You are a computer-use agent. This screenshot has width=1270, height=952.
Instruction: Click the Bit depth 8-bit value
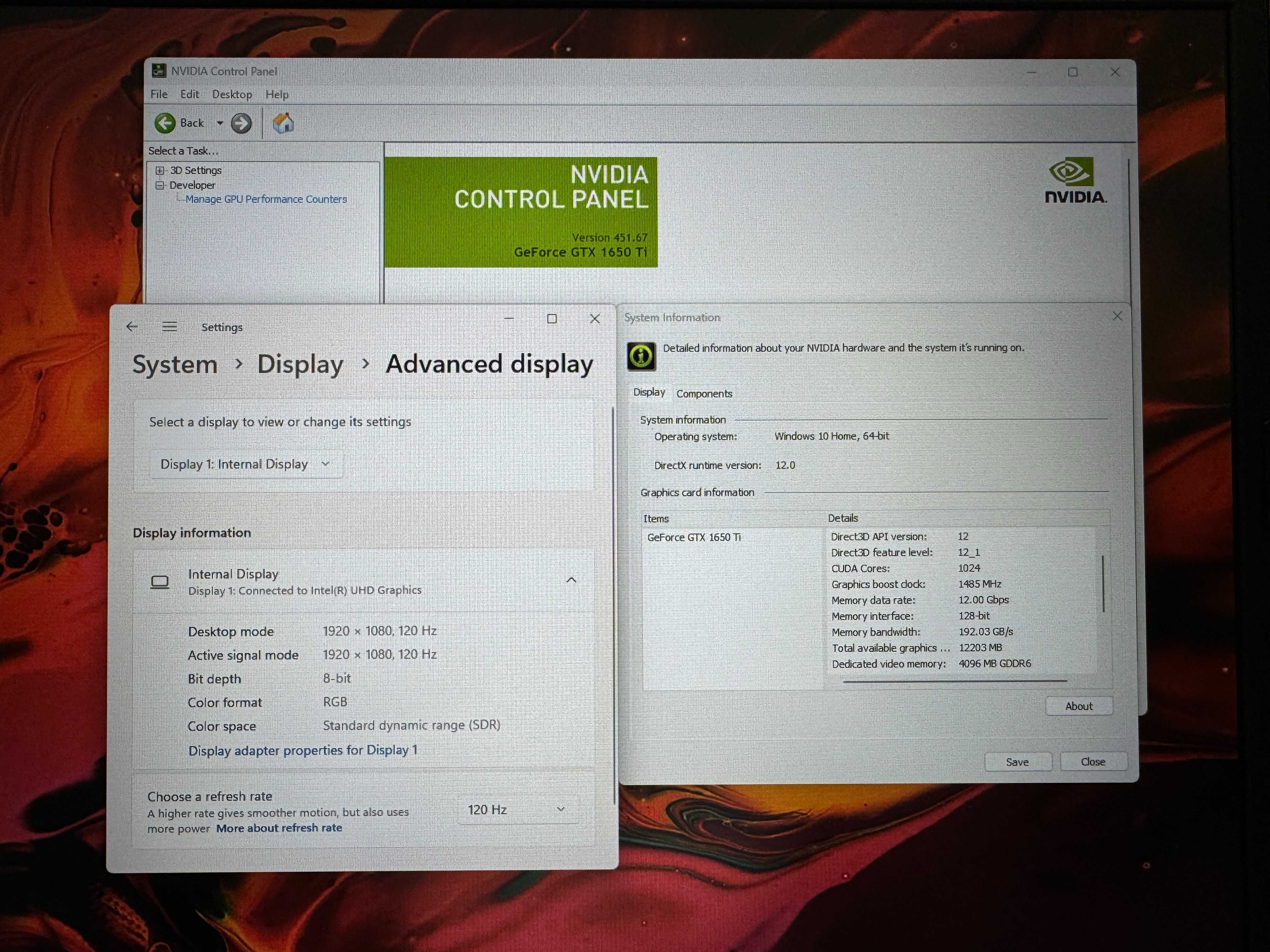(x=337, y=678)
